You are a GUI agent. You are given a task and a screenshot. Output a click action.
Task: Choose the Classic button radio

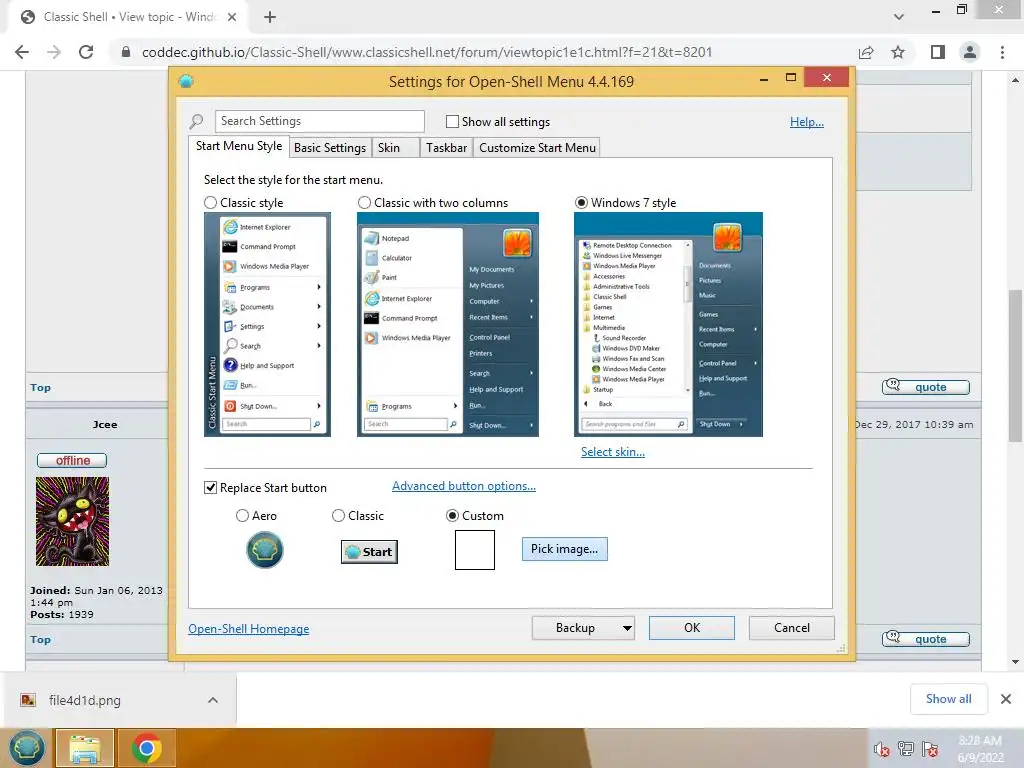(x=338, y=515)
